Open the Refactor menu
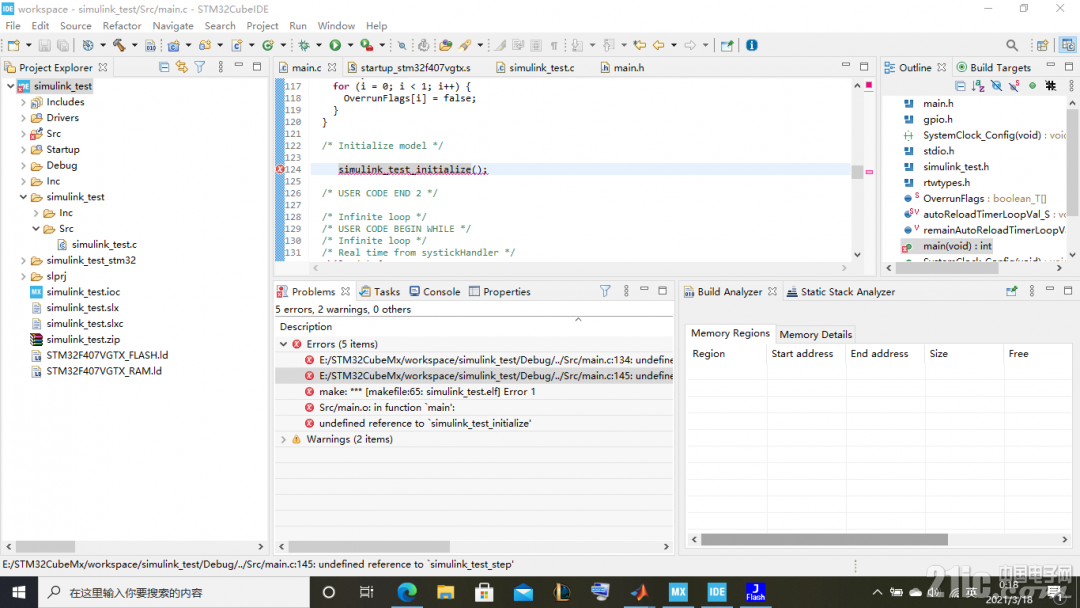 point(122,25)
